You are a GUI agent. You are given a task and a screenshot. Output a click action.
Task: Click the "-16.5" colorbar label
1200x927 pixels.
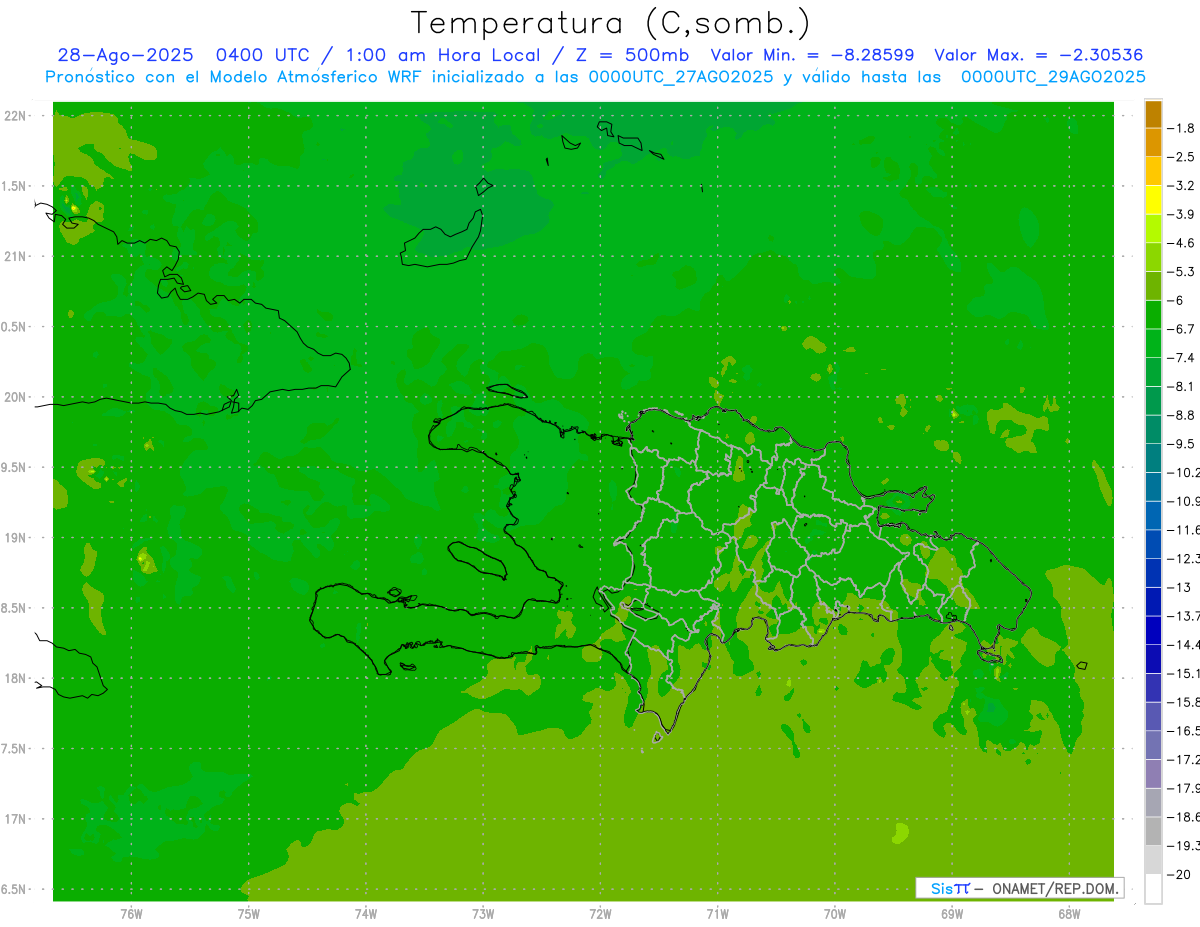point(1184,731)
